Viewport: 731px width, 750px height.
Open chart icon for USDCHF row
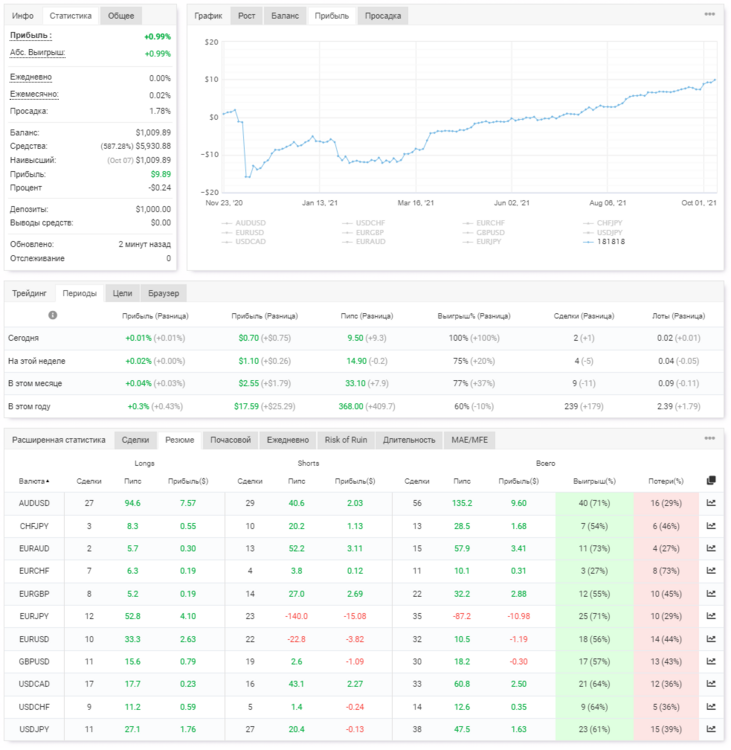click(711, 706)
